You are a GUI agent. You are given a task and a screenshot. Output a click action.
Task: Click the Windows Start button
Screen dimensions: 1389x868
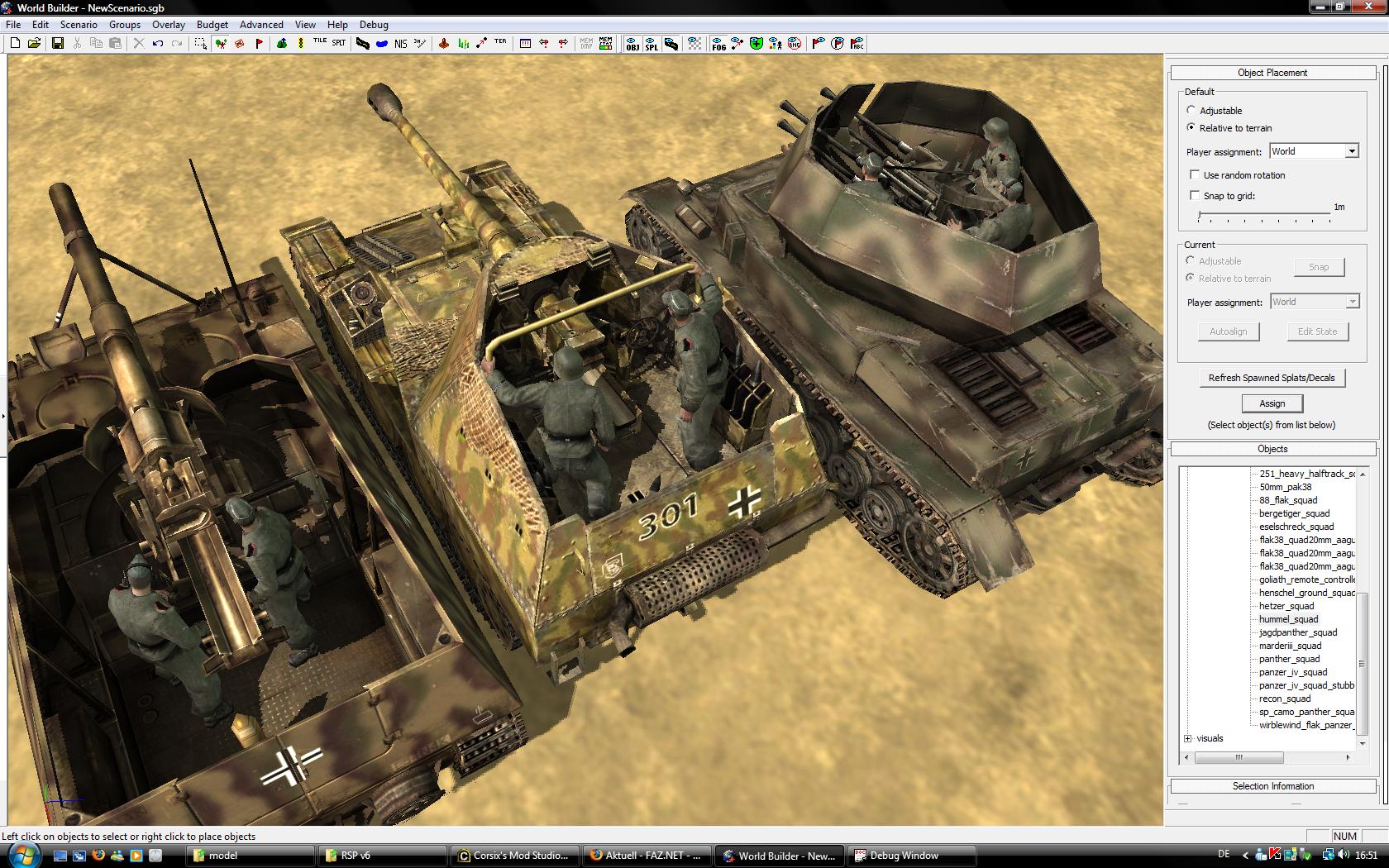click(22, 855)
